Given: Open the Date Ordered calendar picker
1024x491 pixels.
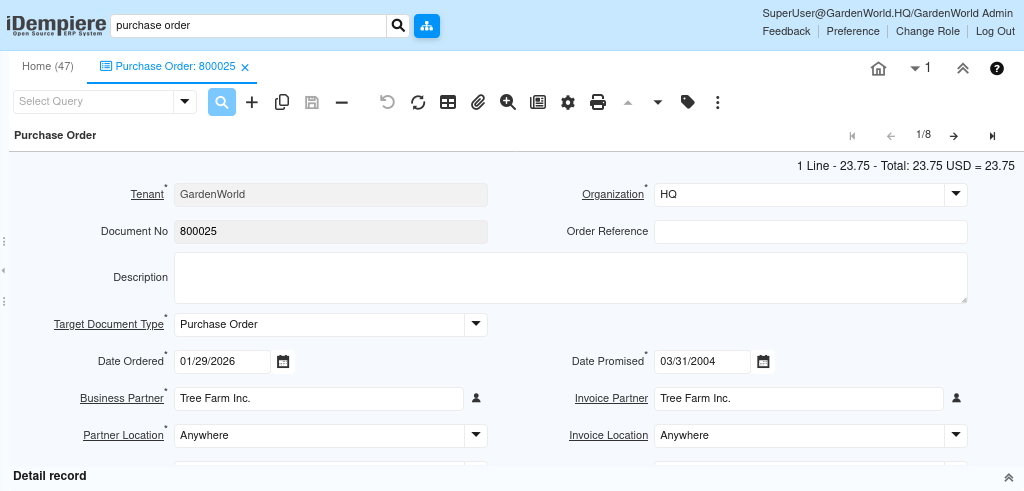Looking at the screenshot, I should coord(283,362).
